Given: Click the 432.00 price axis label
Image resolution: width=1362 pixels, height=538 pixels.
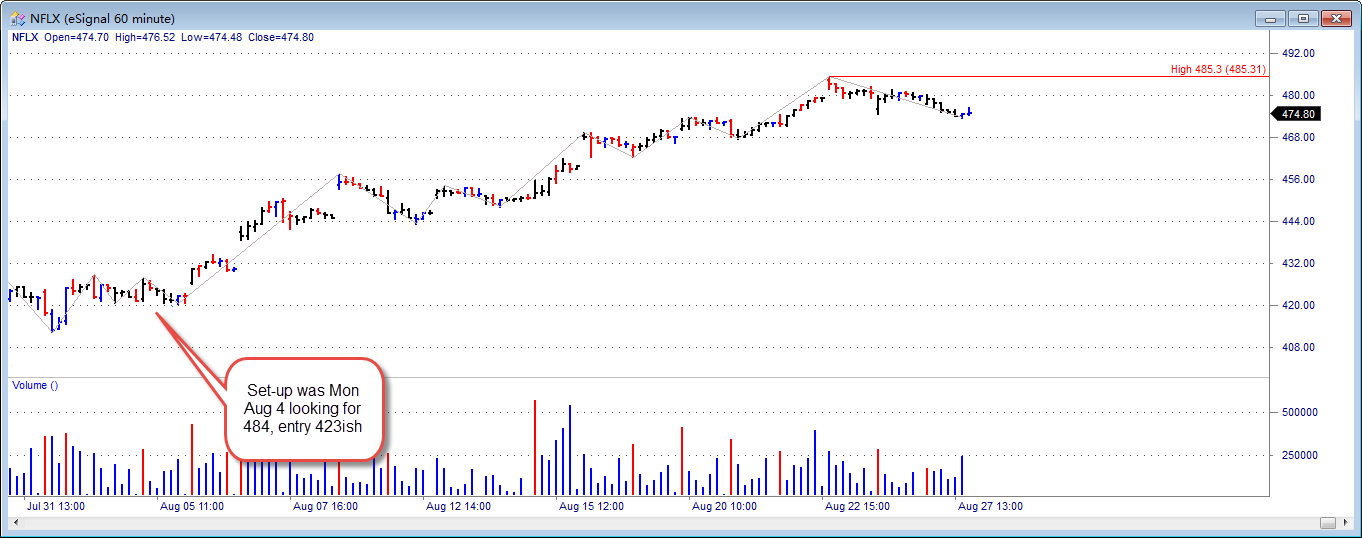Looking at the screenshot, I should pyautogui.click(x=1298, y=263).
